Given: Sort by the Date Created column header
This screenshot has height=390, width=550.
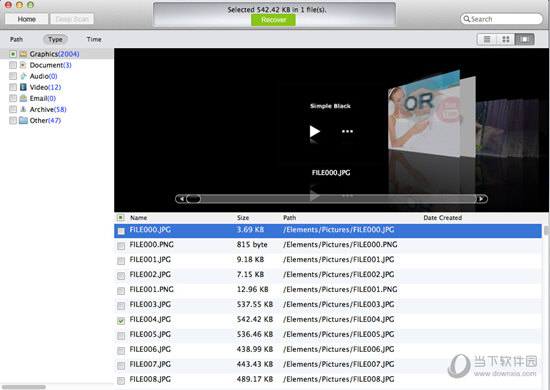Looking at the screenshot, I should [x=442, y=217].
